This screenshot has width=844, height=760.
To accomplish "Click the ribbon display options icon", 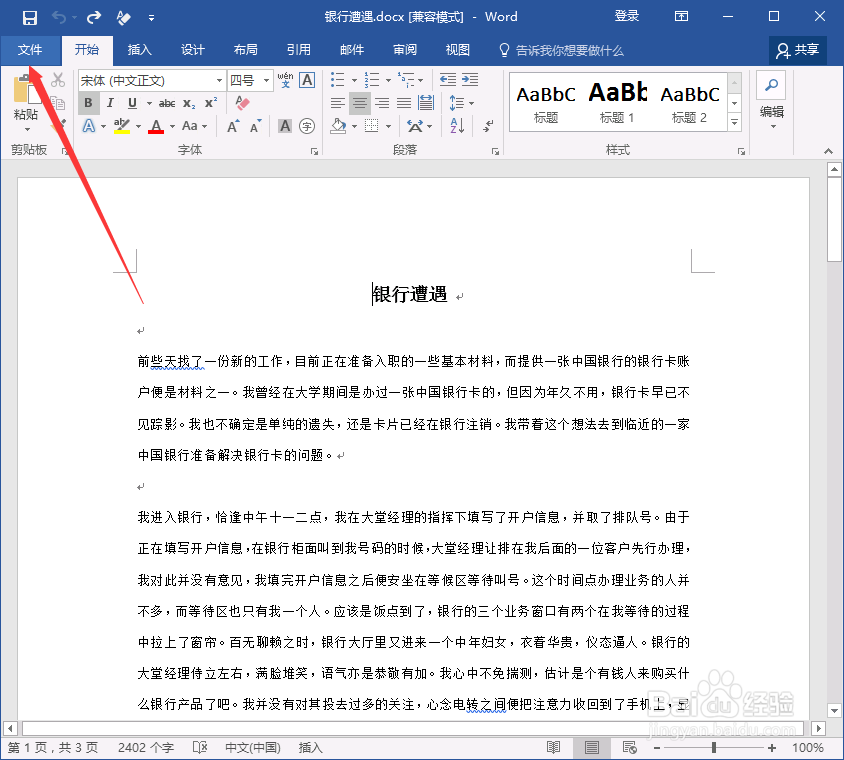I will click(x=681, y=17).
